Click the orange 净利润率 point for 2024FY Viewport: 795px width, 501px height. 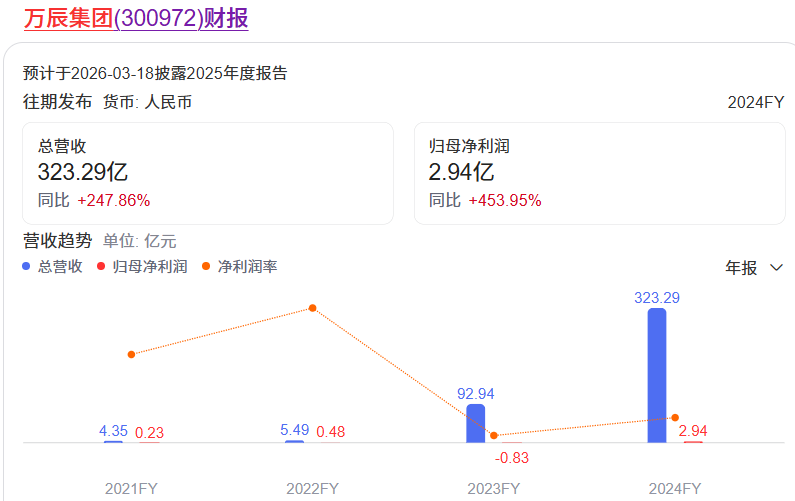pos(676,417)
